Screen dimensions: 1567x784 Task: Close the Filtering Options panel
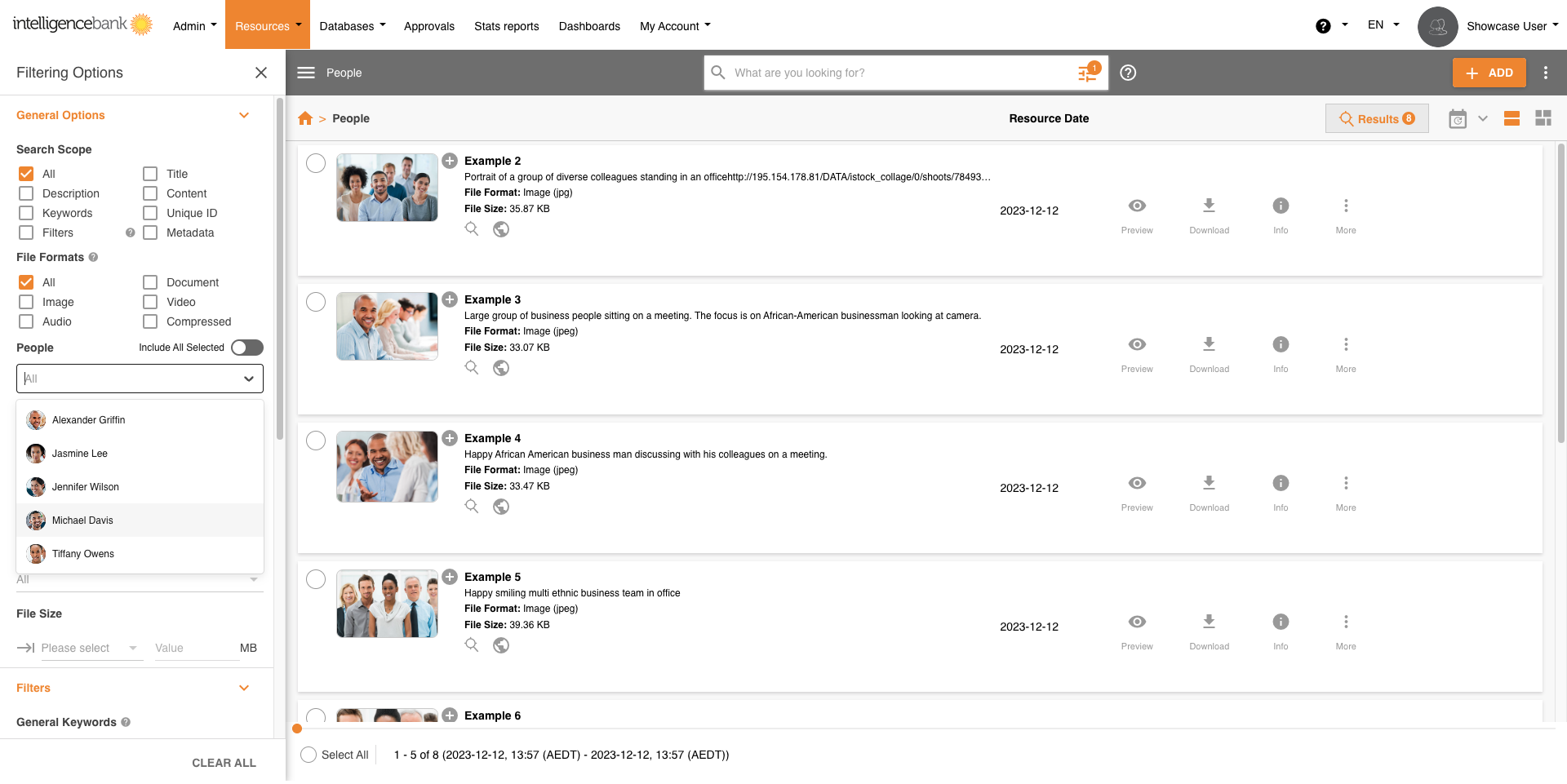click(x=261, y=73)
